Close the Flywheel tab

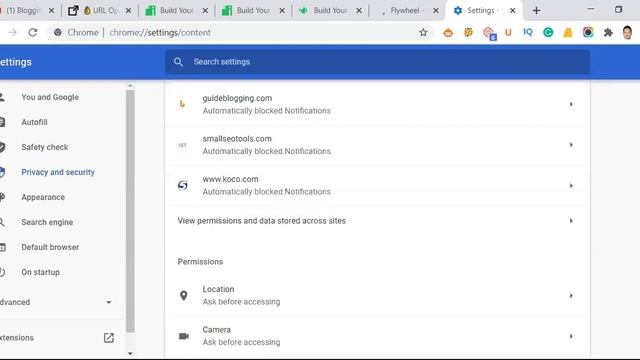(x=436, y=11)
